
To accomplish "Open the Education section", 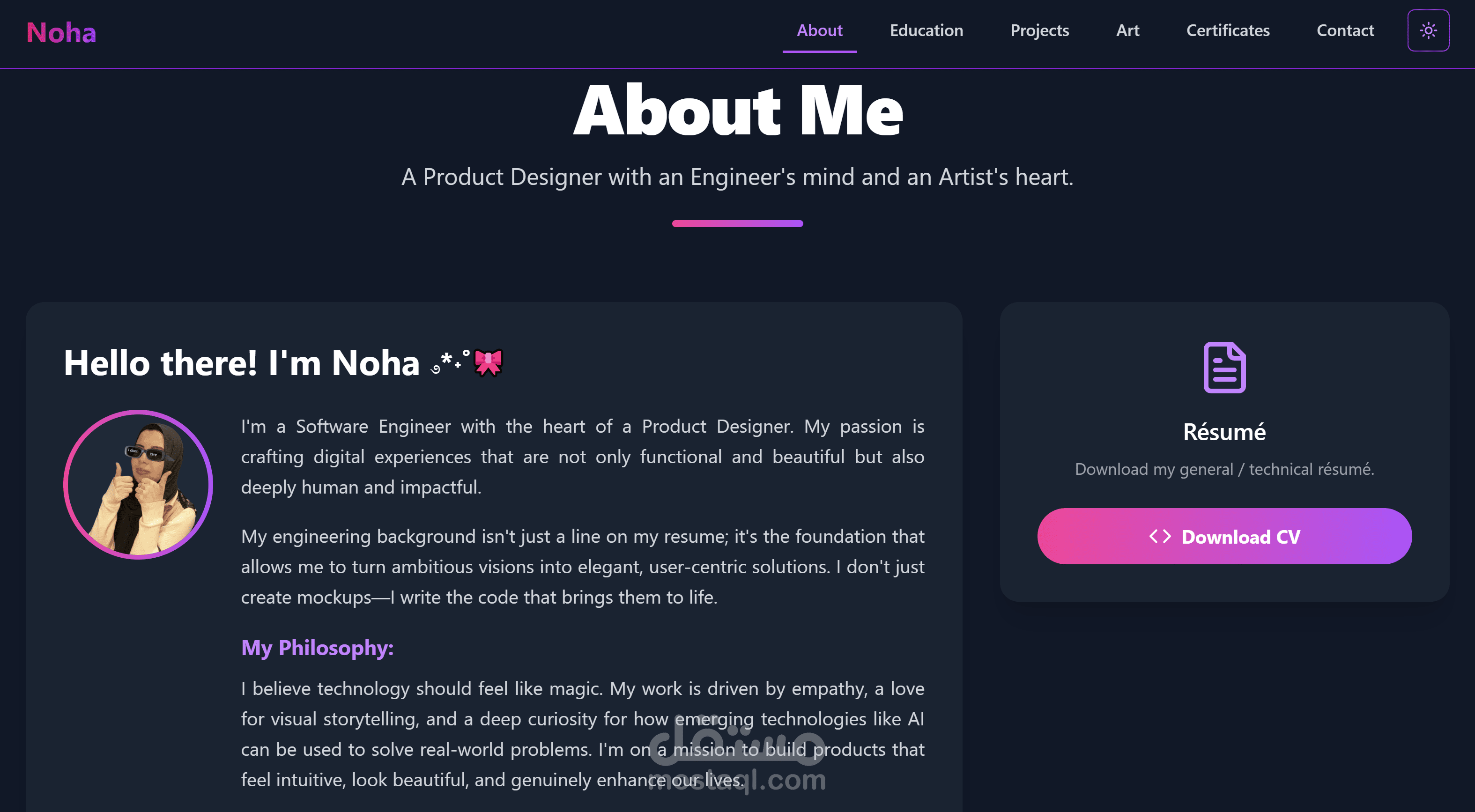I will [926, 30].
